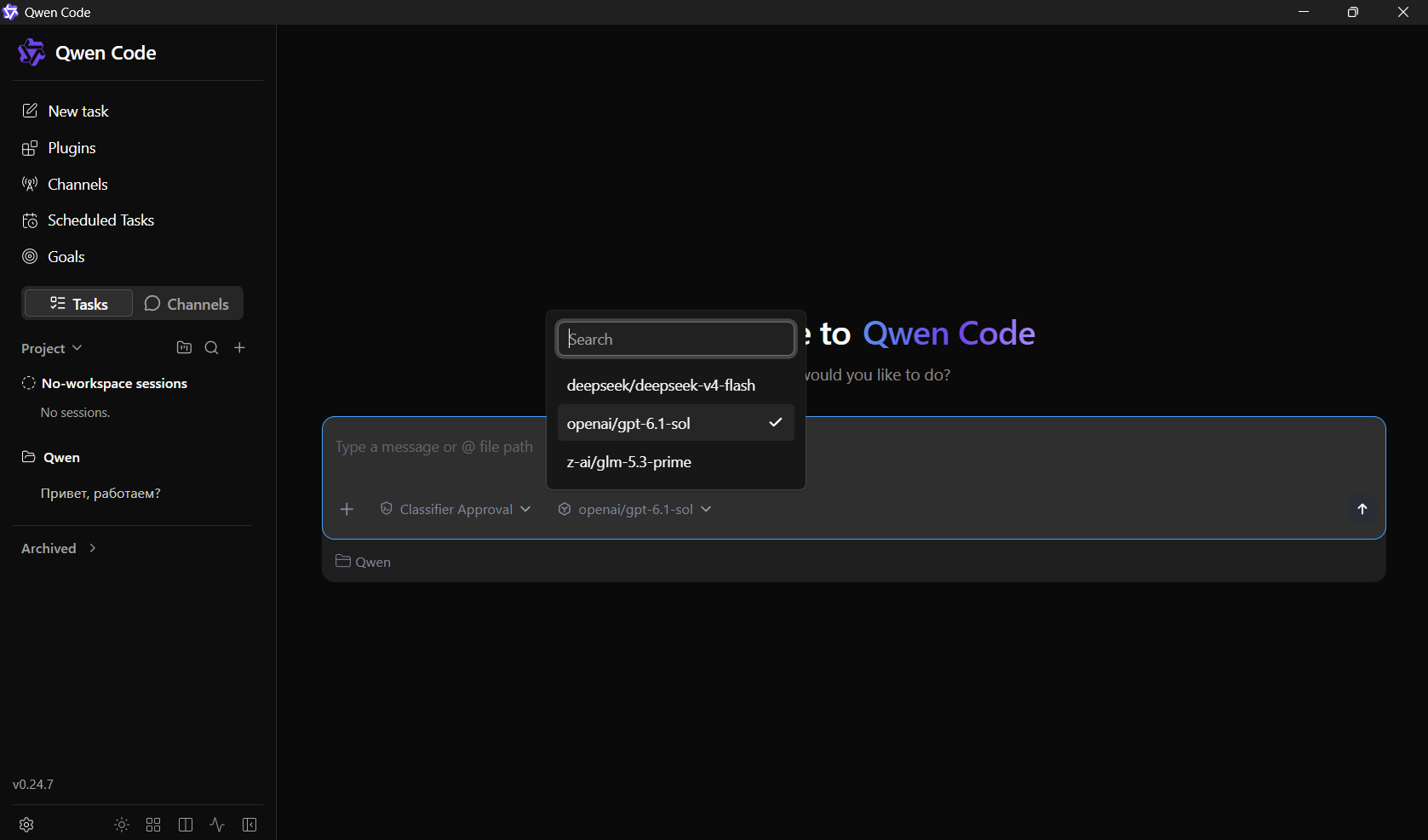
Task: Select z-ai/glm-5.3-prime model
Action: tap(676, 462)
